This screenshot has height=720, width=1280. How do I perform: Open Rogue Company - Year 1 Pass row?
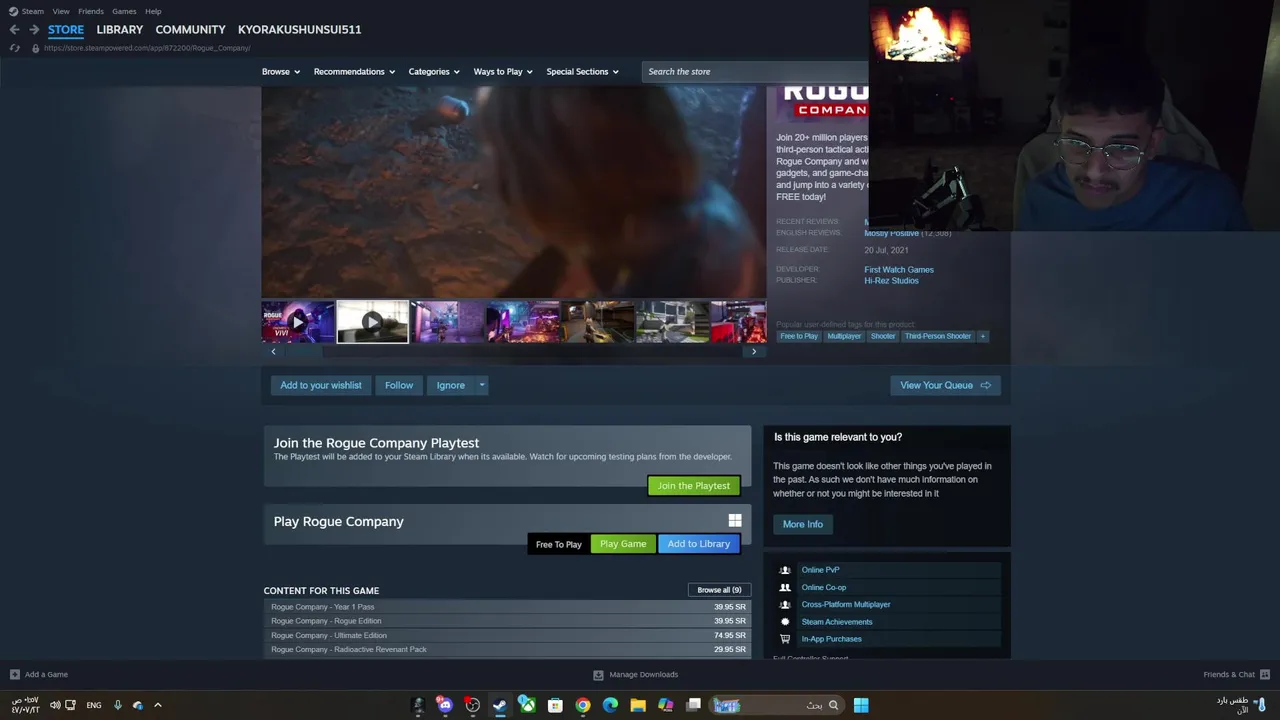(507, 607)
